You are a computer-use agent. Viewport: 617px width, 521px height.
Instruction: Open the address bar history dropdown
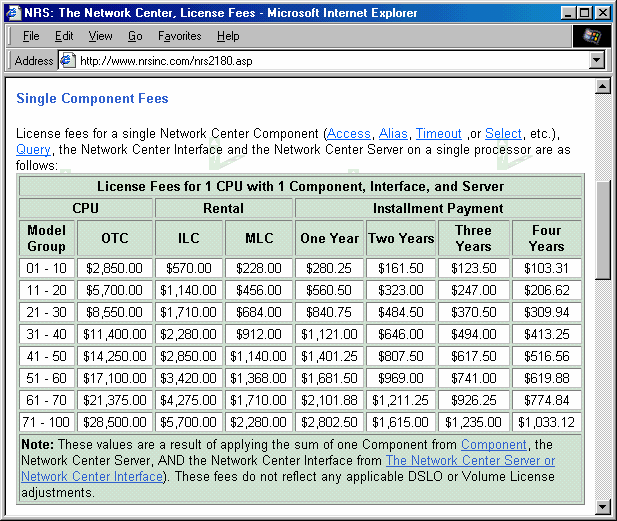click(x=597, y=61)
